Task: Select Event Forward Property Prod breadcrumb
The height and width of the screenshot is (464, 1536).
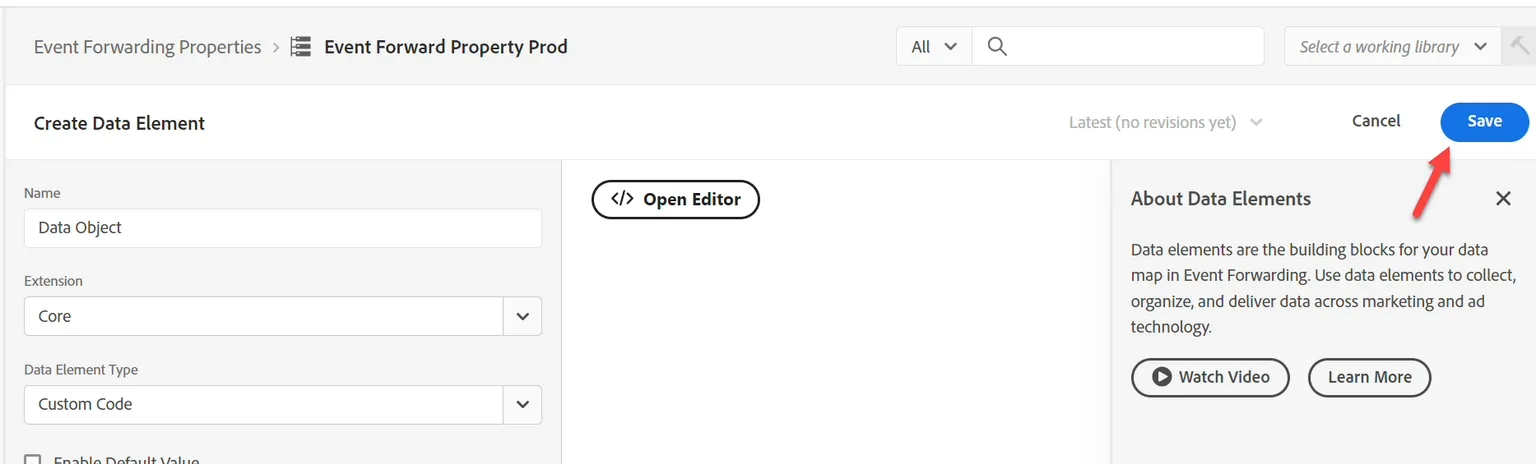Action: tap(446, 47)
